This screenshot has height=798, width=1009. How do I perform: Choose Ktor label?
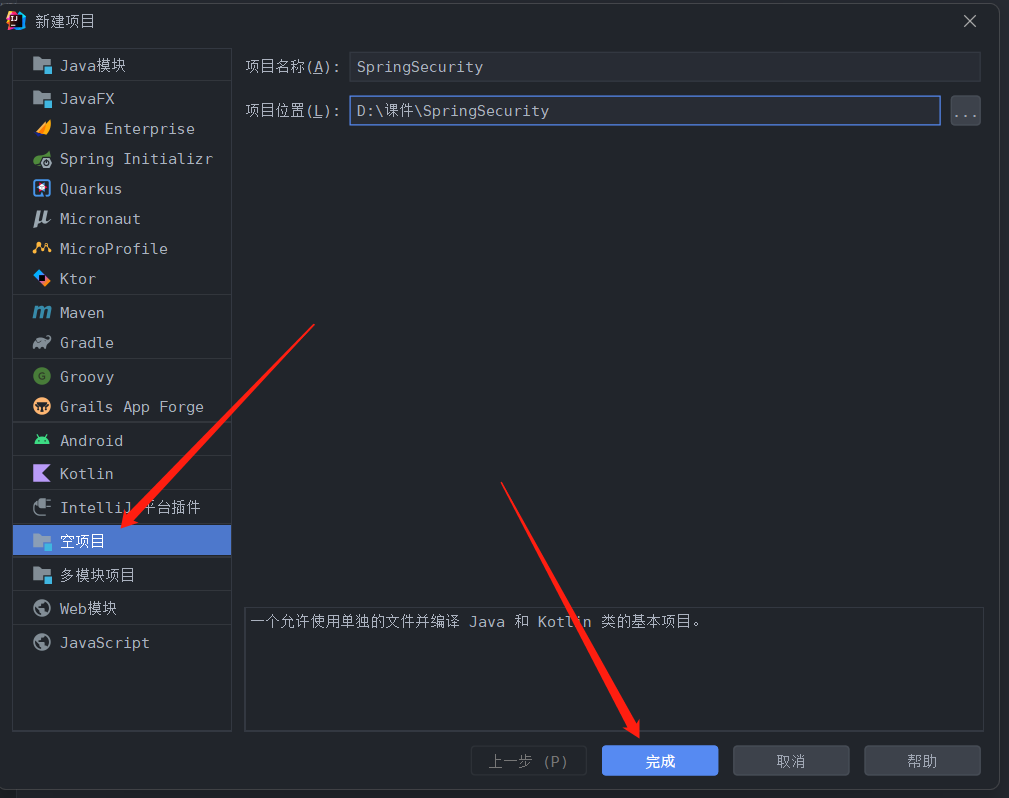tap(77, 279)
